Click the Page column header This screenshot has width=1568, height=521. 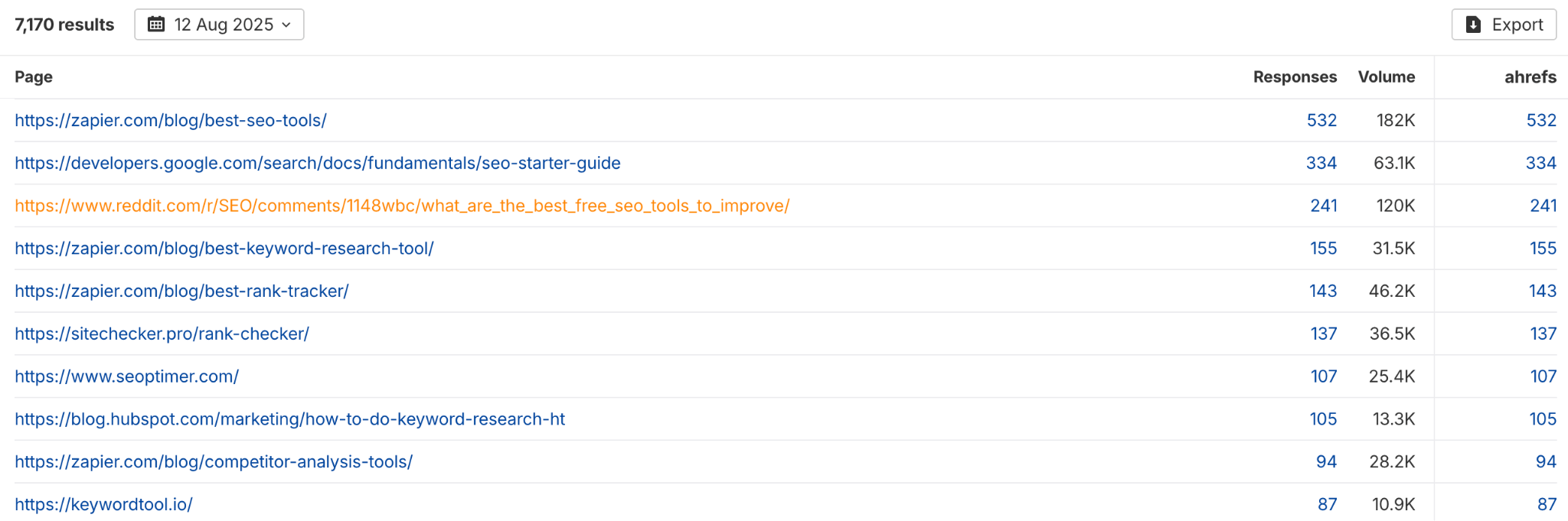point(34,77)
